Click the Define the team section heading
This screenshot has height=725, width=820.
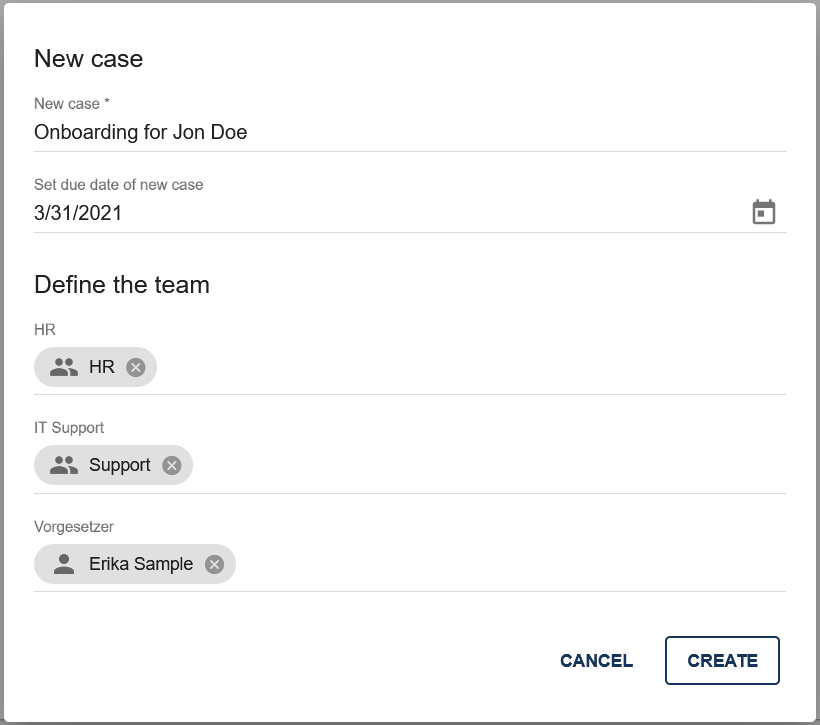click(x=122, y=284)
